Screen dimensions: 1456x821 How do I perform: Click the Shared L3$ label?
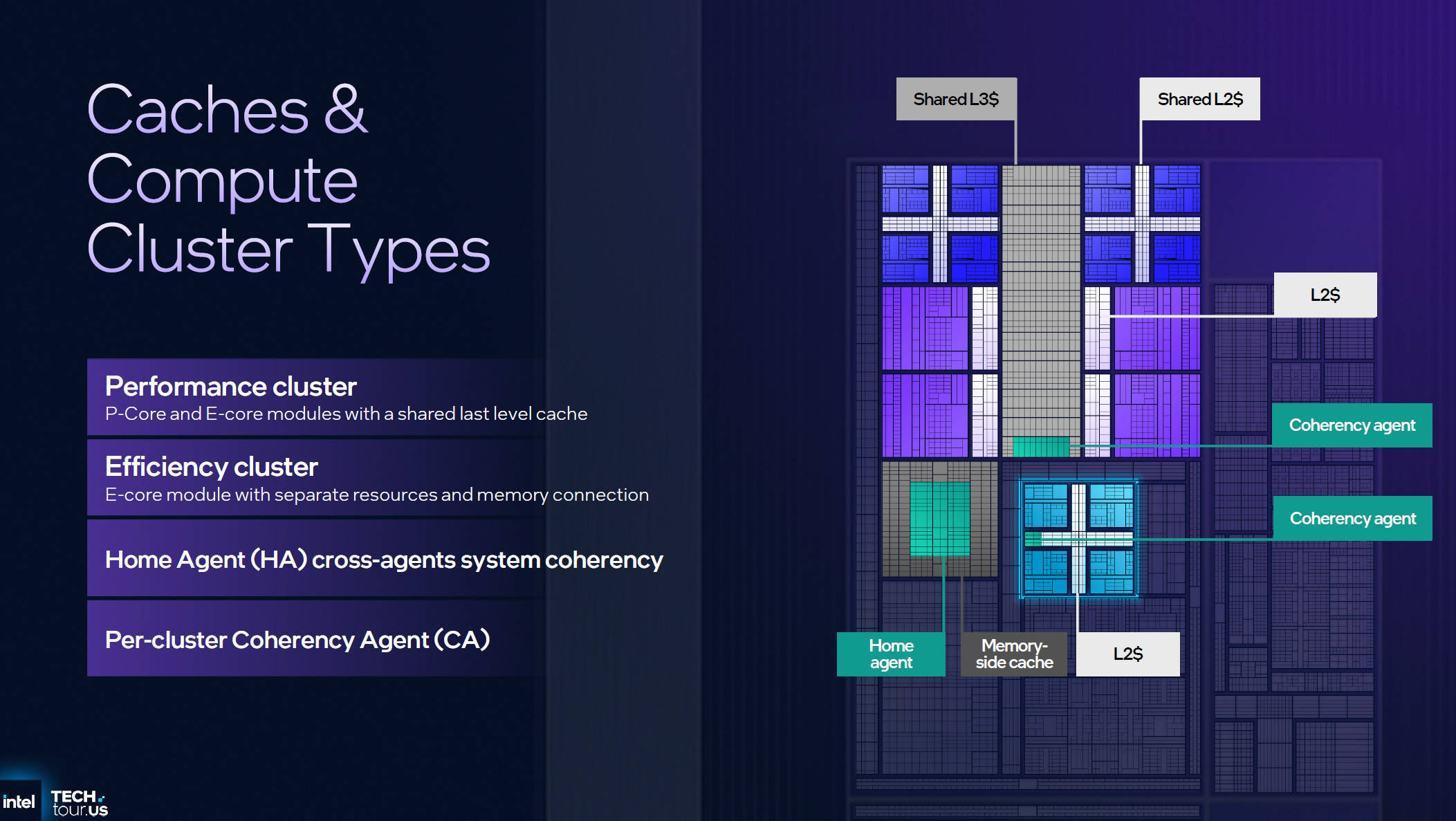(x=956, y=99)
